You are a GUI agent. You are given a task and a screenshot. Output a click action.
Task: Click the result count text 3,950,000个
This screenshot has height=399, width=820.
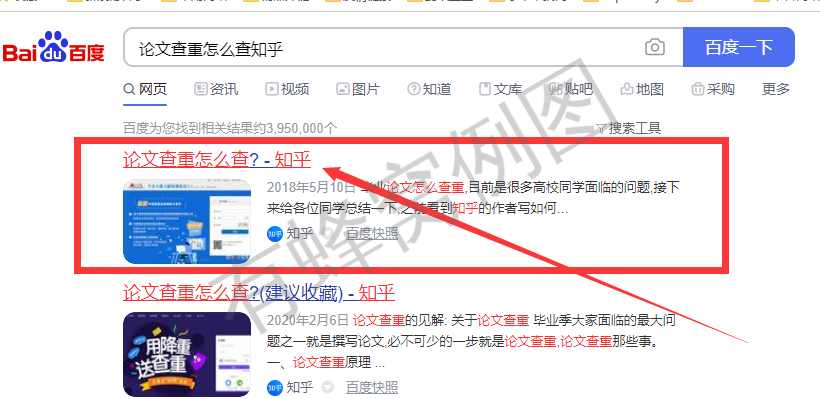pos(302,128)
